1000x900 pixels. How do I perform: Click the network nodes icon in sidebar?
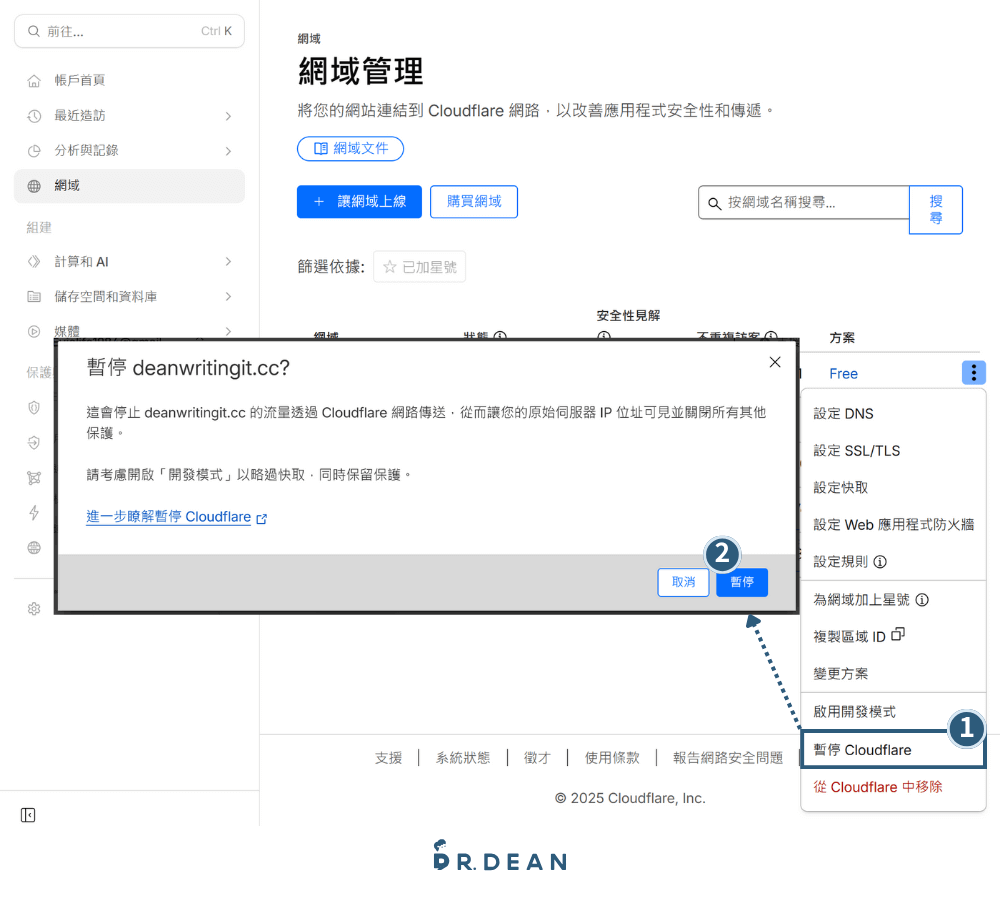[34, 478]
